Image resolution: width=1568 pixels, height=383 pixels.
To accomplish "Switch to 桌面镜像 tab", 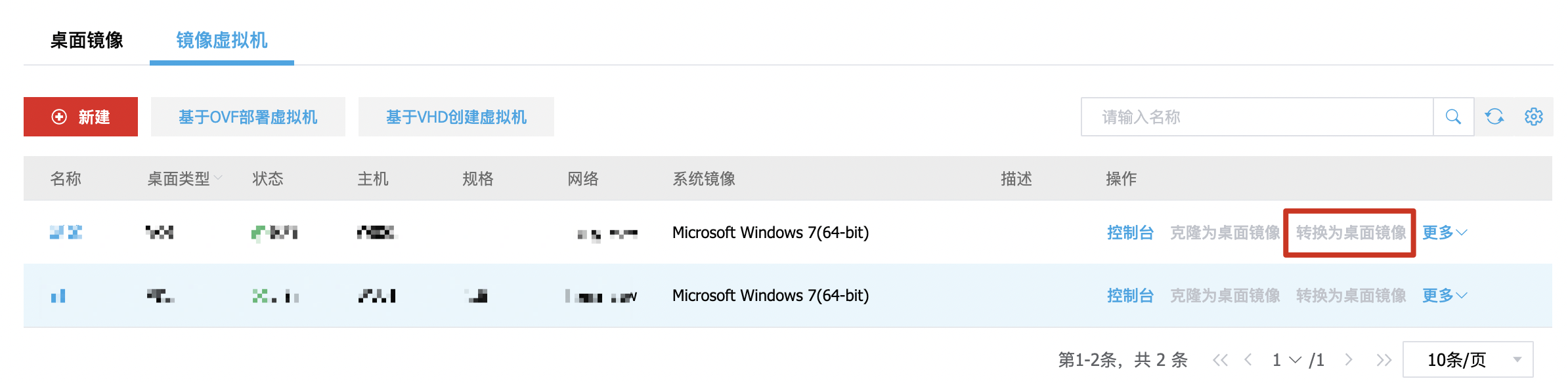I will coord(87,41).
